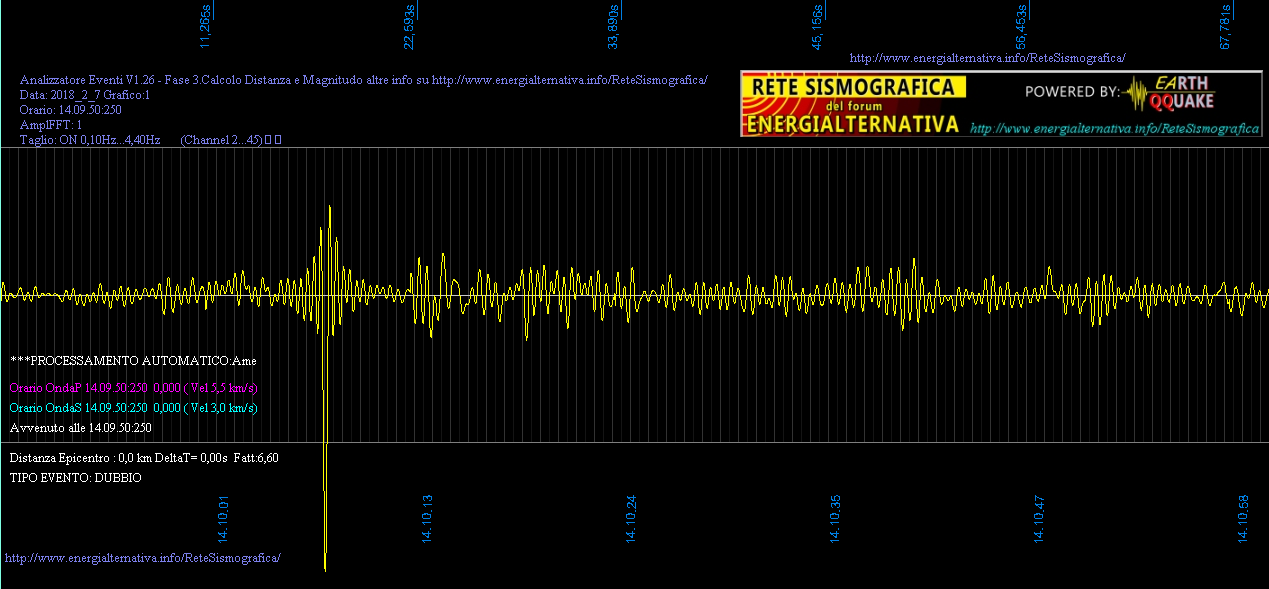Click the 14.10.58 clock label
The width and height of the screenshot is (1269, 589).
click(x=1243, y=518)
